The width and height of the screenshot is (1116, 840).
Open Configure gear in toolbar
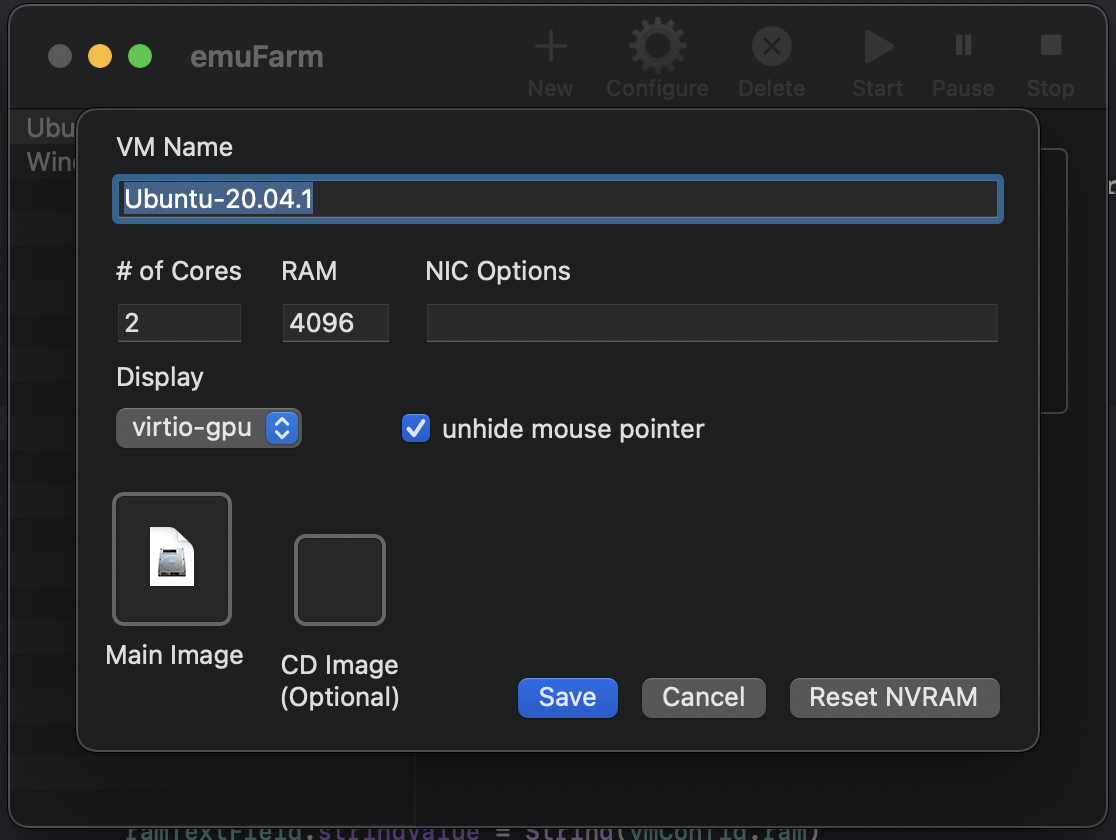click(657, 47)
